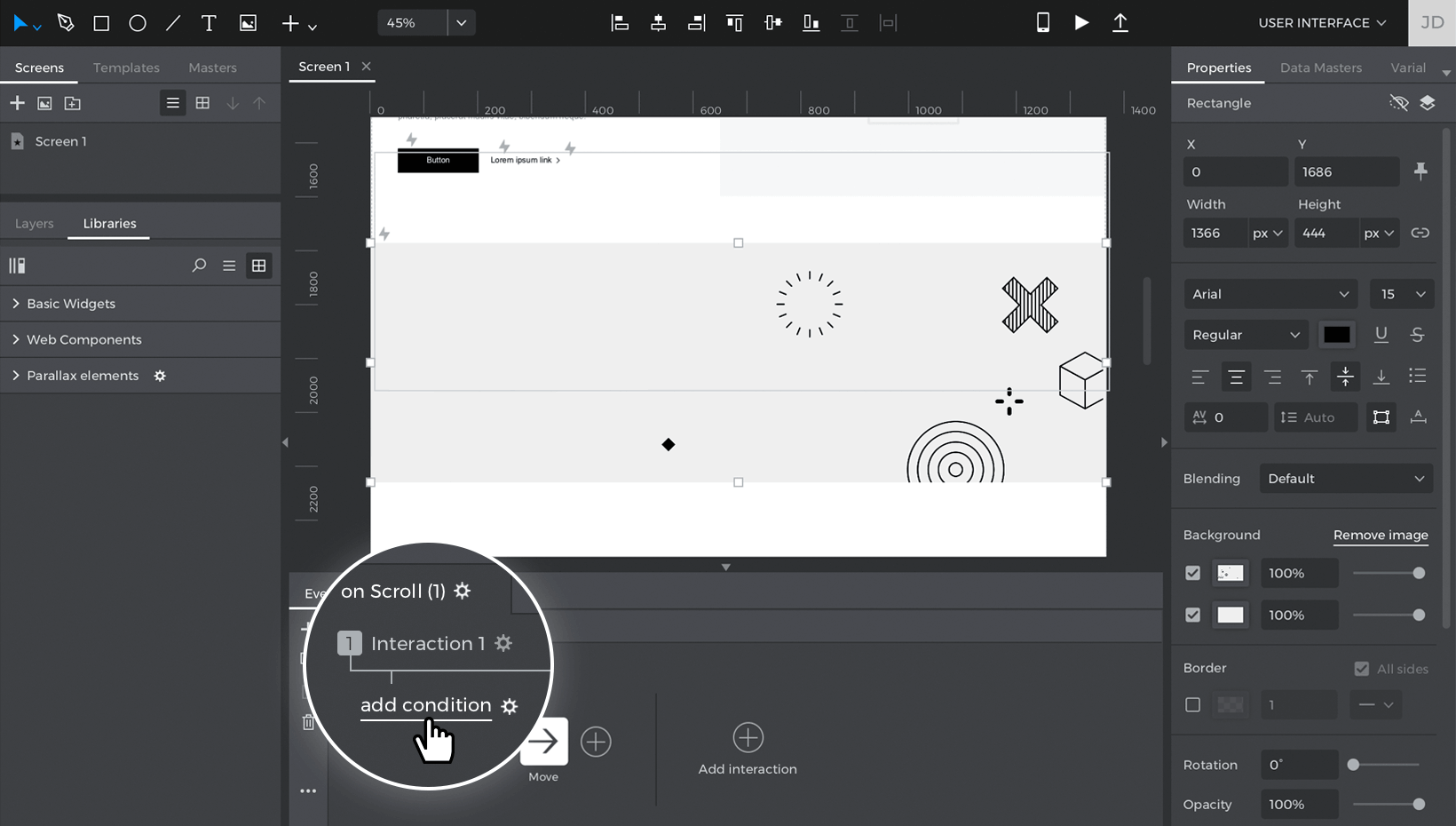Select the arrow selection tool
The image size is (1456, 826).
click(21, 23)
